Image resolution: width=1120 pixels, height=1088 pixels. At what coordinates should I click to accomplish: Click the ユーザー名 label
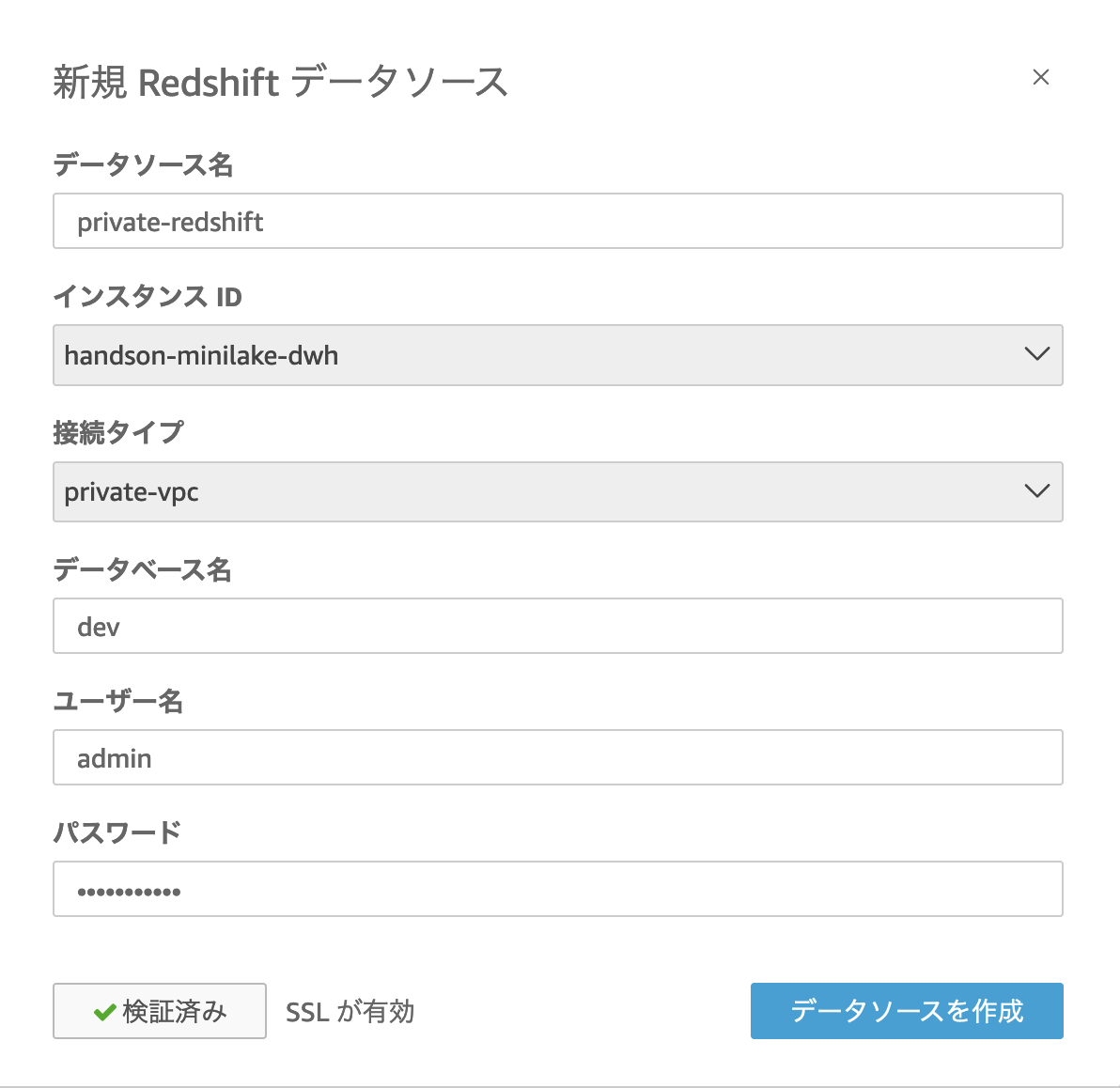pos(117,701)
